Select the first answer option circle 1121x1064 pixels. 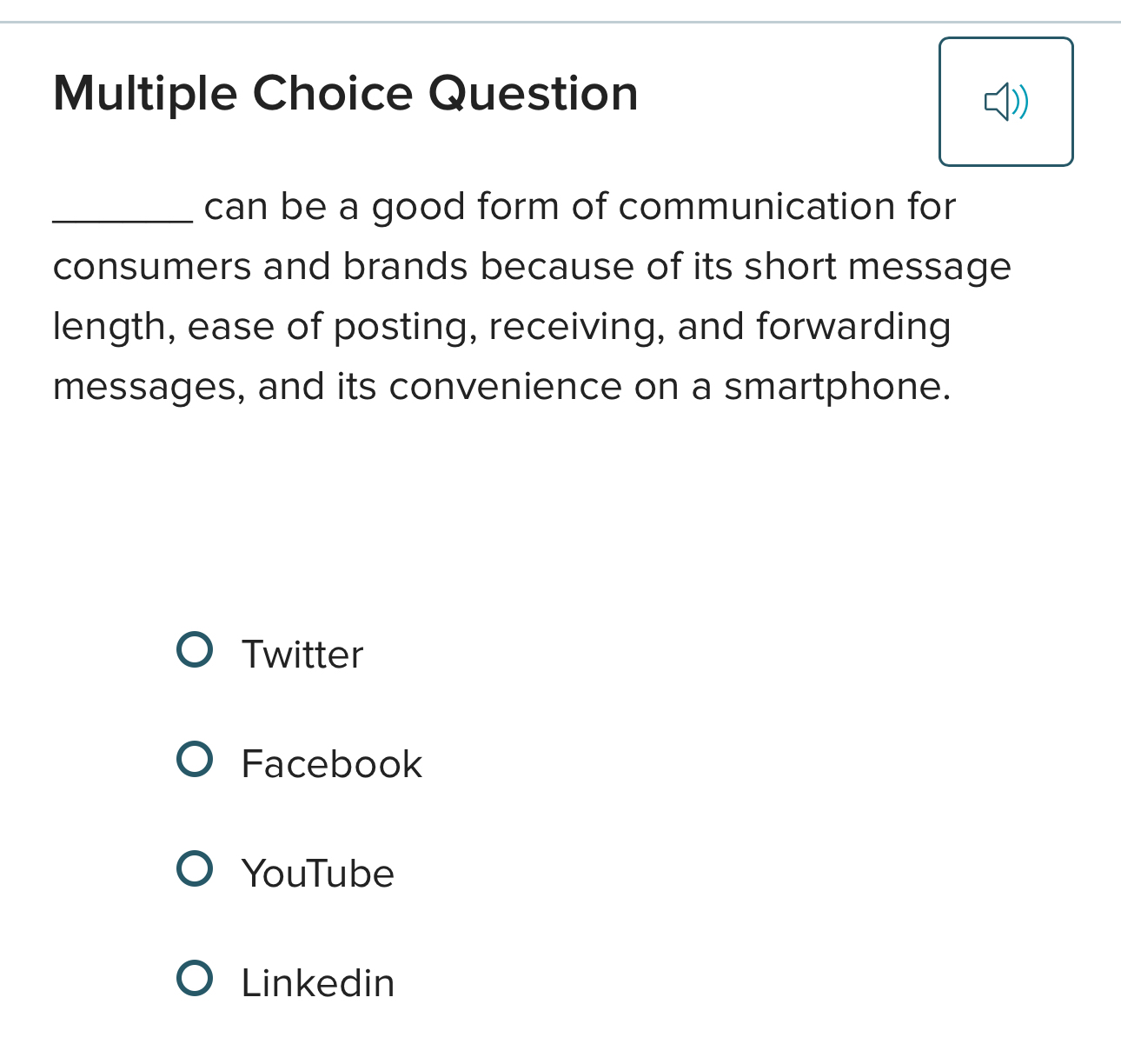pos(195,648)
